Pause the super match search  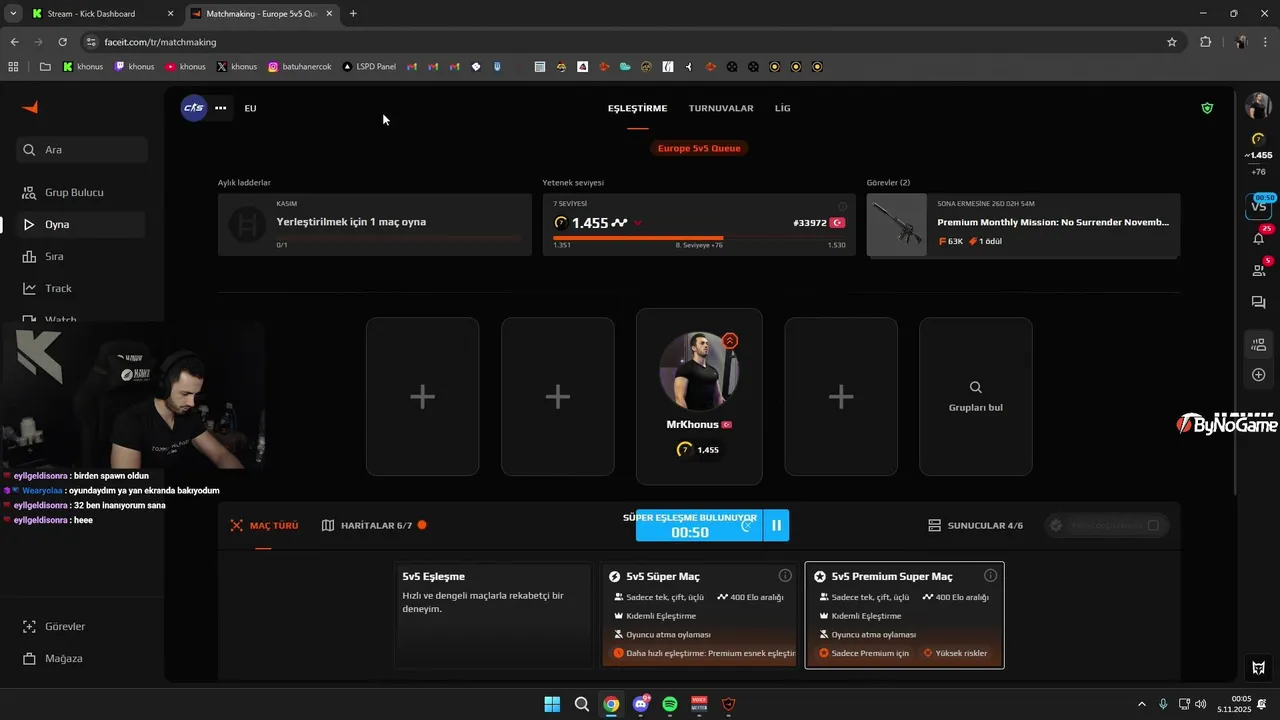(776, 525)
